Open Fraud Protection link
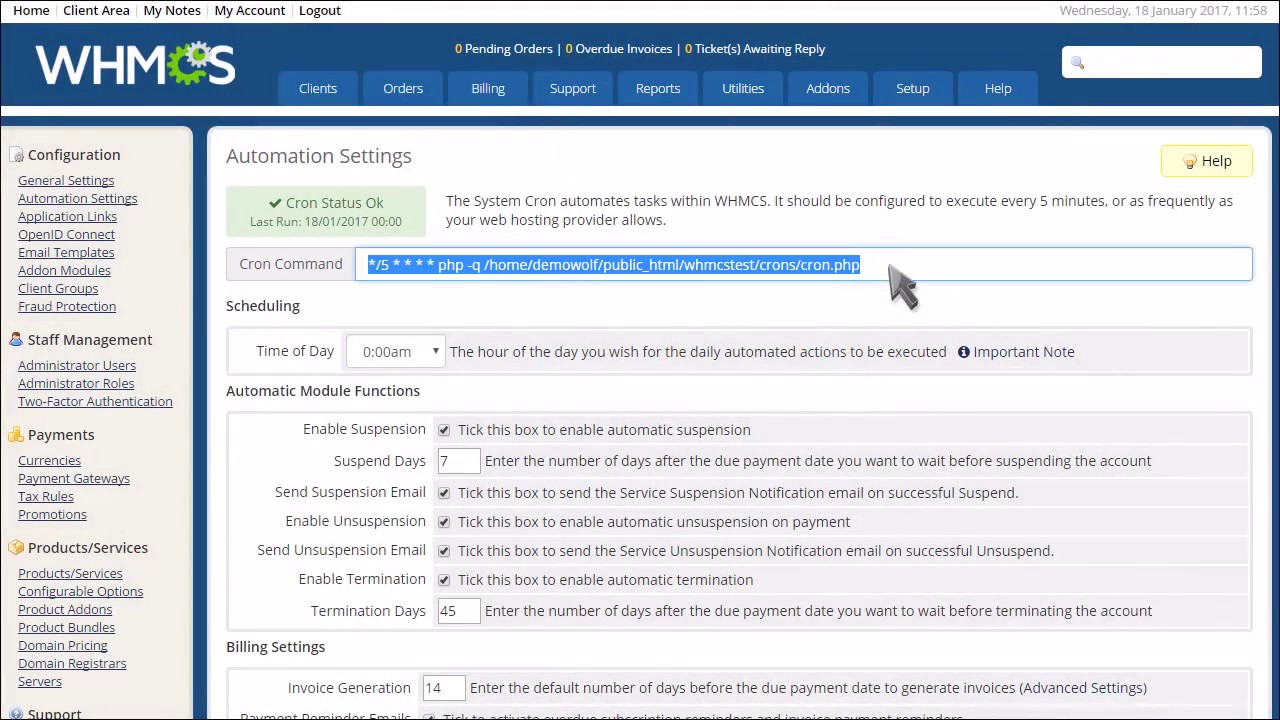This screenshot has width=1280, height=720. pyautogui.click(x=67, y=307)
